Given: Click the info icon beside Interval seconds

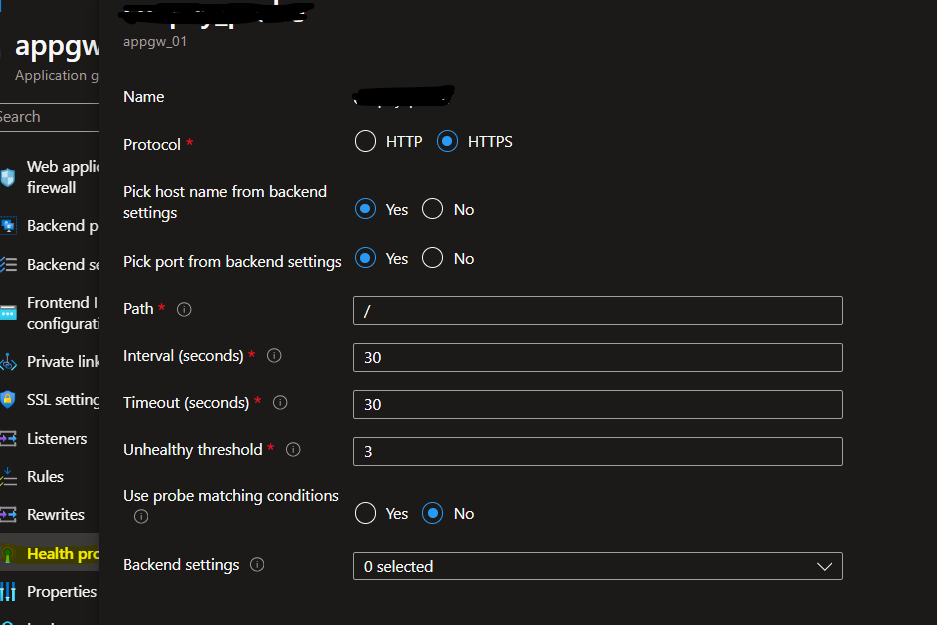Looking at the screenshot, I should click(274, 355).
